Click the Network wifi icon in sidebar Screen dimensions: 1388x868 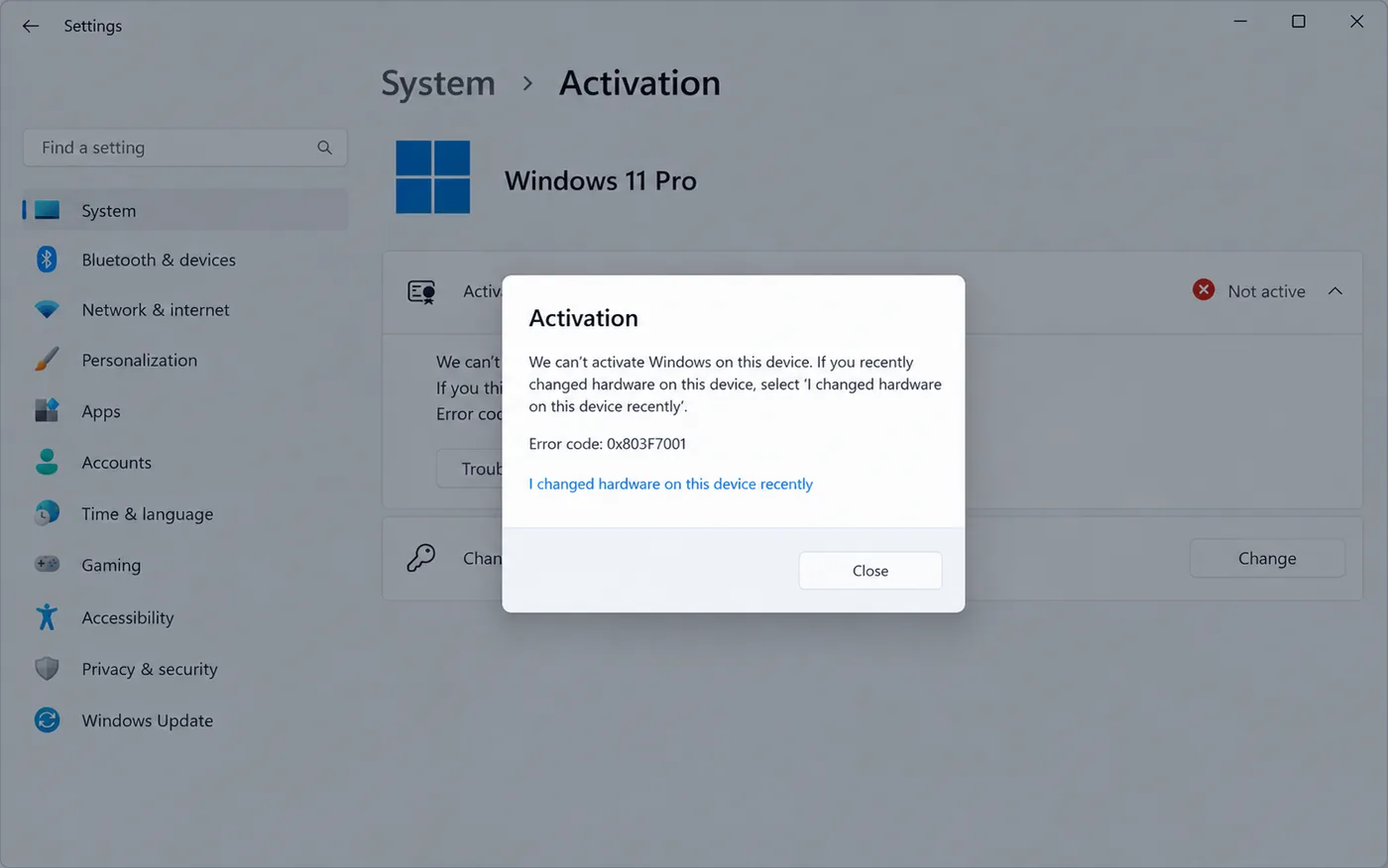point(47,310)
